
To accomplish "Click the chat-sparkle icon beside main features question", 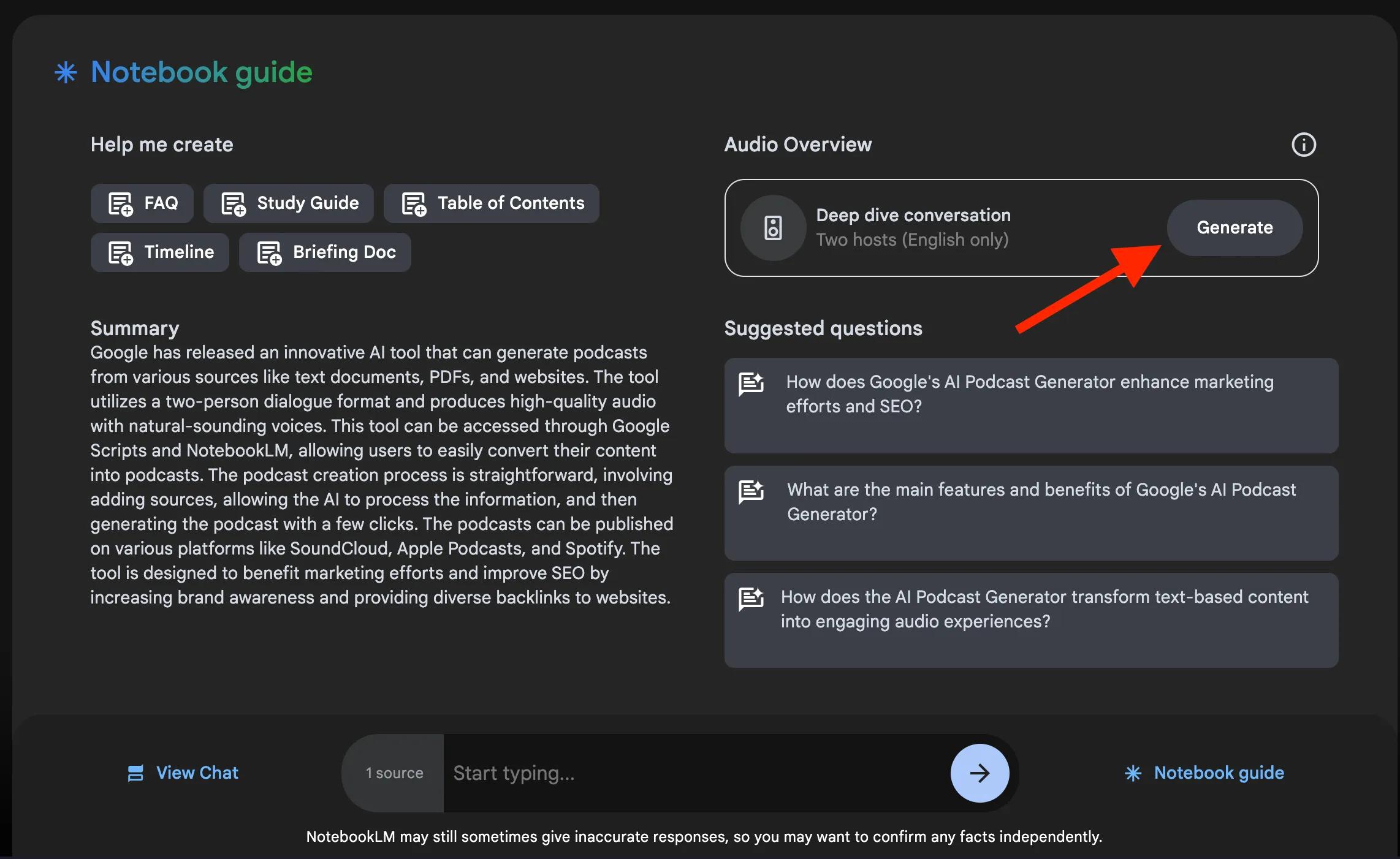I will (x=751, y=492).
